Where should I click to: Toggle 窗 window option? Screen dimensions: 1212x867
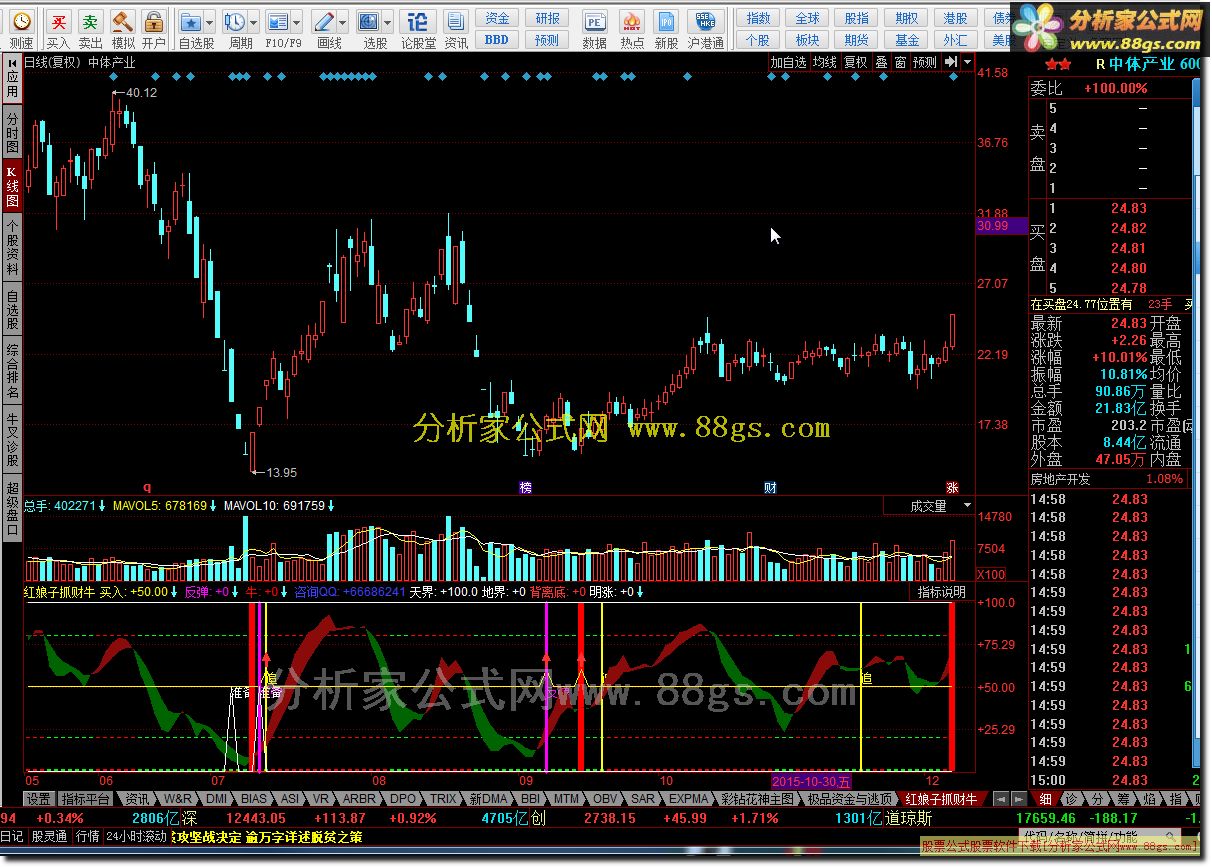(901, 62)
